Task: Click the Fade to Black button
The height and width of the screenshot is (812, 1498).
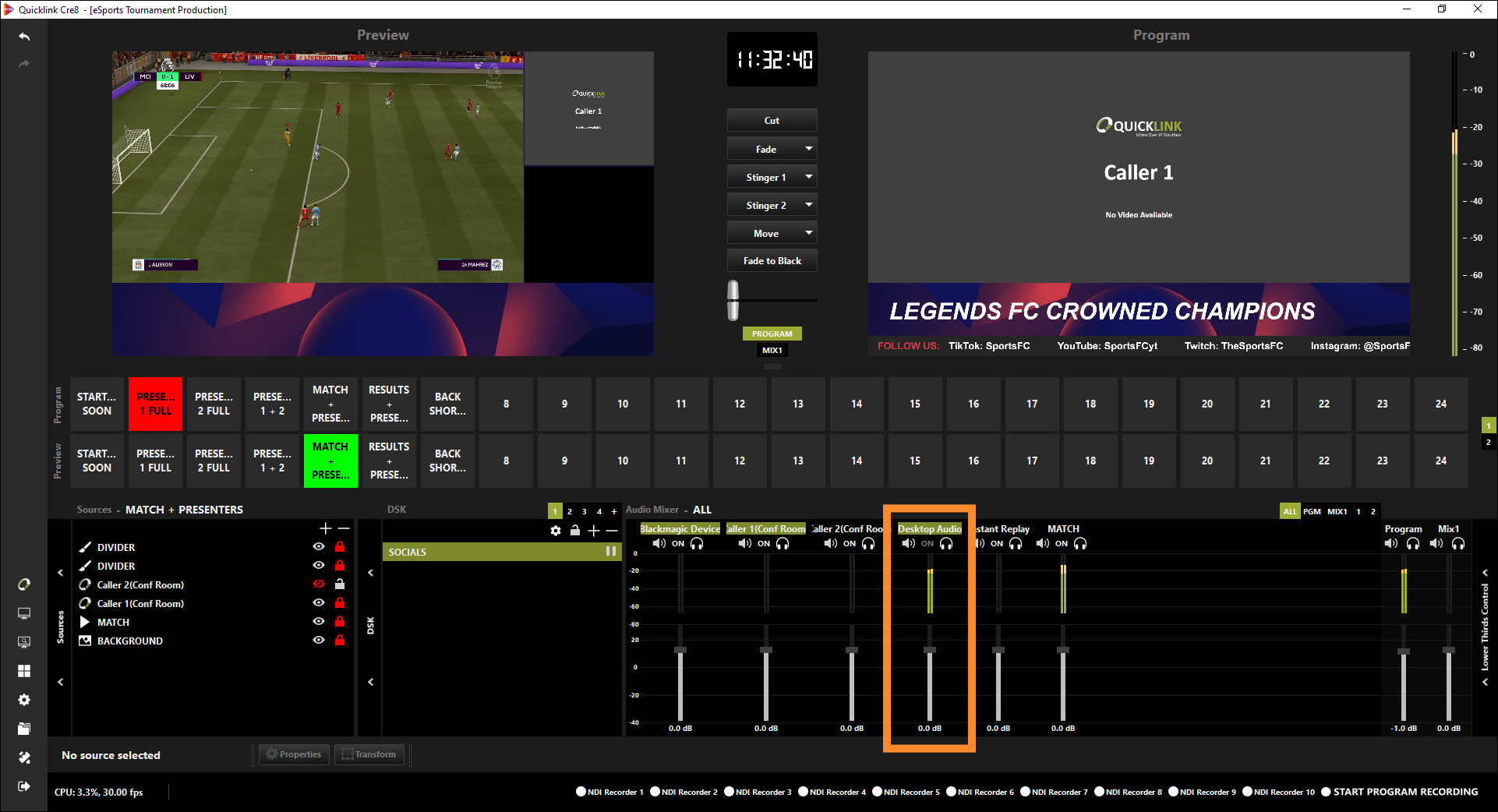Action: click(x=772, y=261)
